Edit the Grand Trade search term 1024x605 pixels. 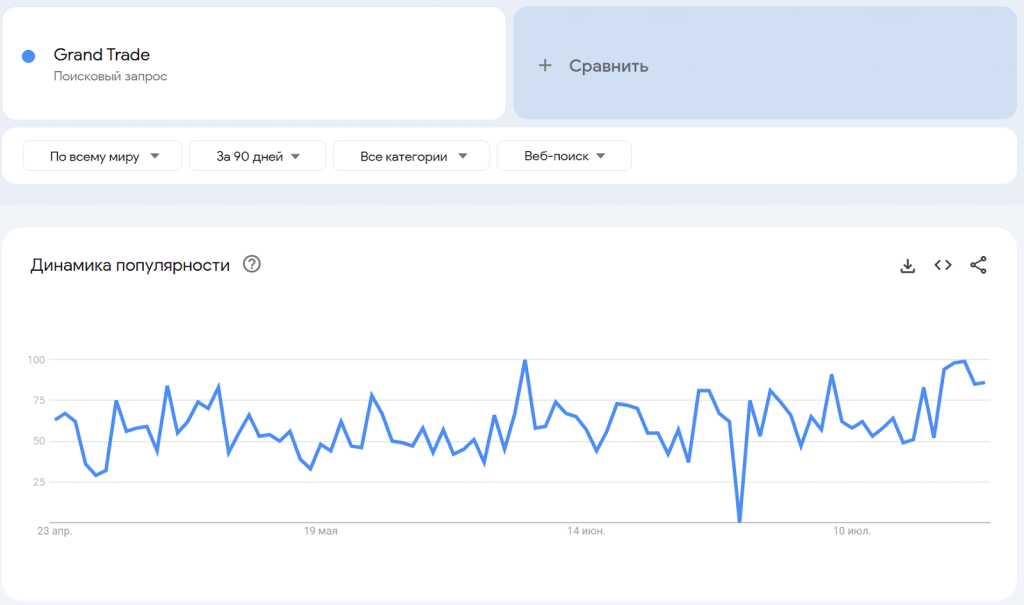click(x=102, y=55)
